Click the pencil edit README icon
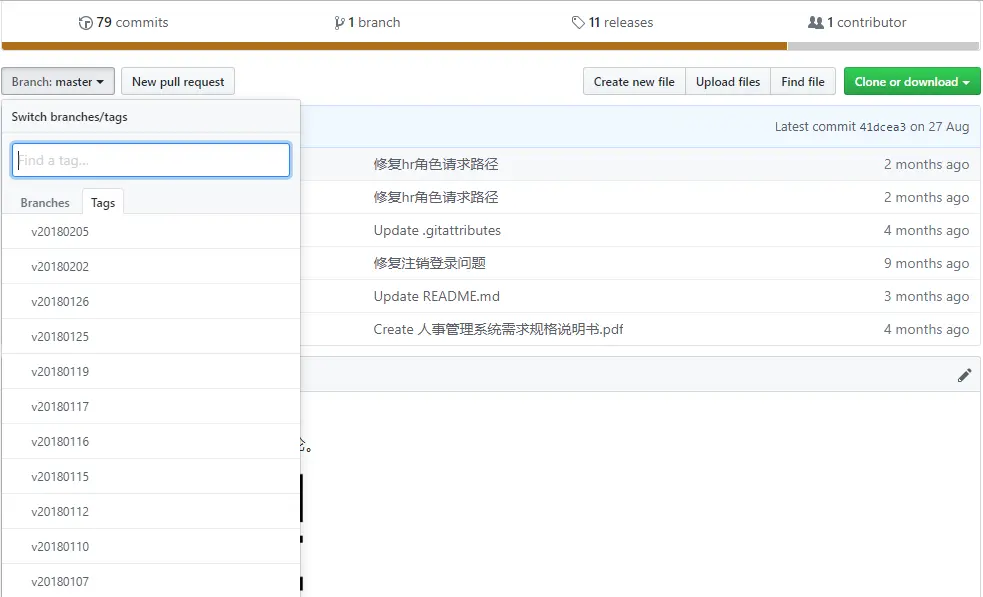Image resolution: width=983 pixels, height=597 pixels. [964, 375]
